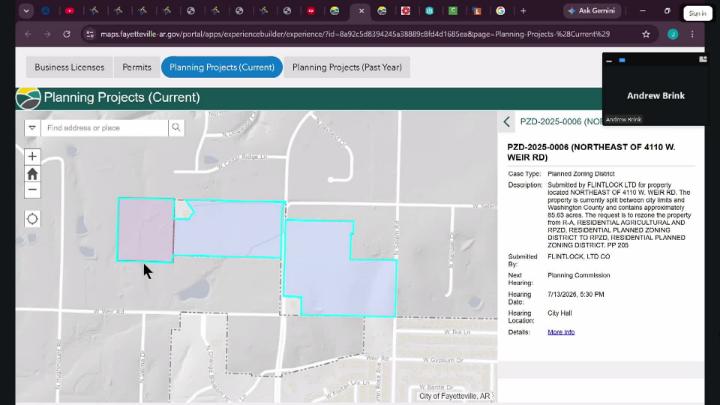Viewport: 720px width, 405px height.
Task: Return map to home extent
Action: tap(32, 174)
